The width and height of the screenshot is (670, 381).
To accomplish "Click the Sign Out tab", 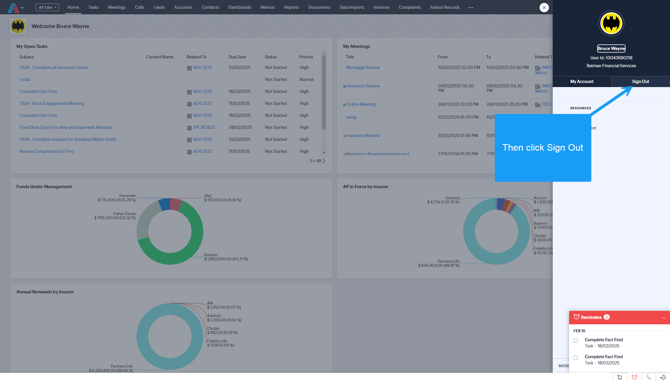I will pos(640,82).
